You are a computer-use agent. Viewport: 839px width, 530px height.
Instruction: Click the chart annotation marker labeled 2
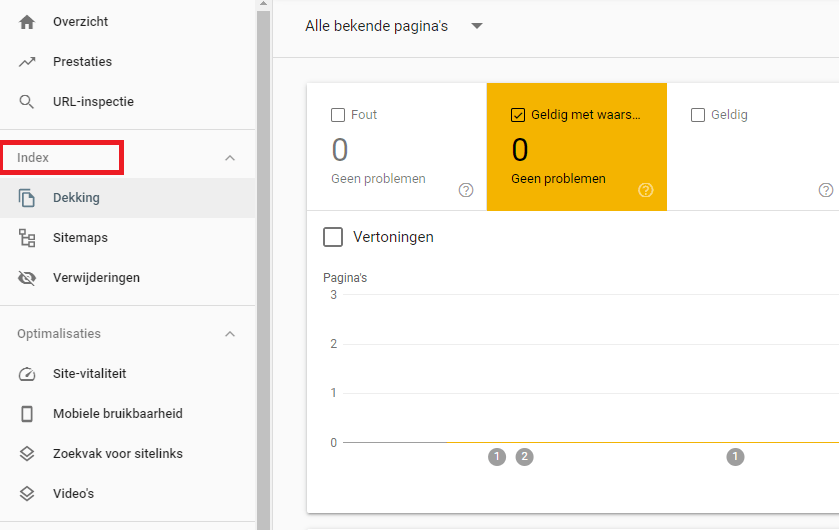525,457
